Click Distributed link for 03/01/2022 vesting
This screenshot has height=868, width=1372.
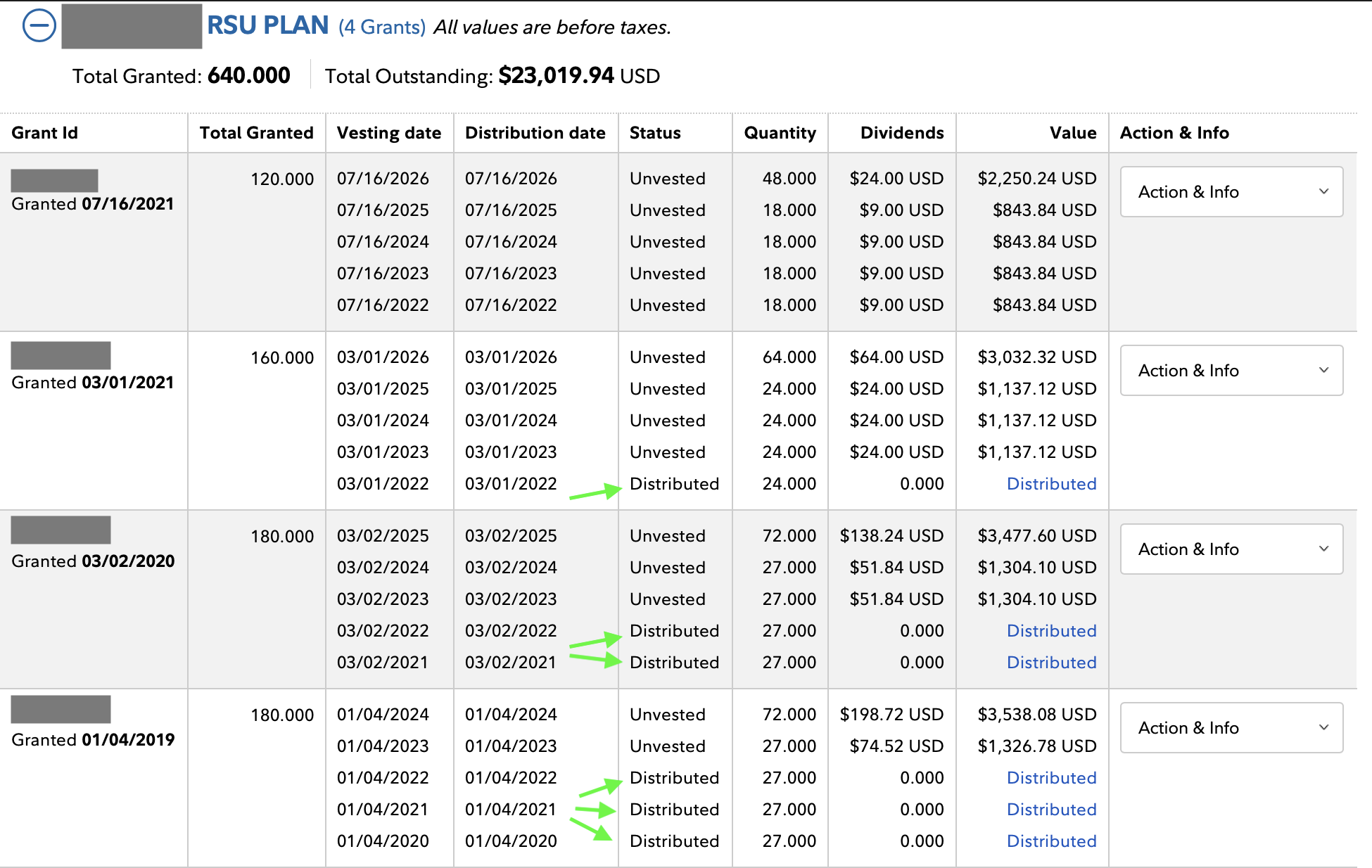1051,484
